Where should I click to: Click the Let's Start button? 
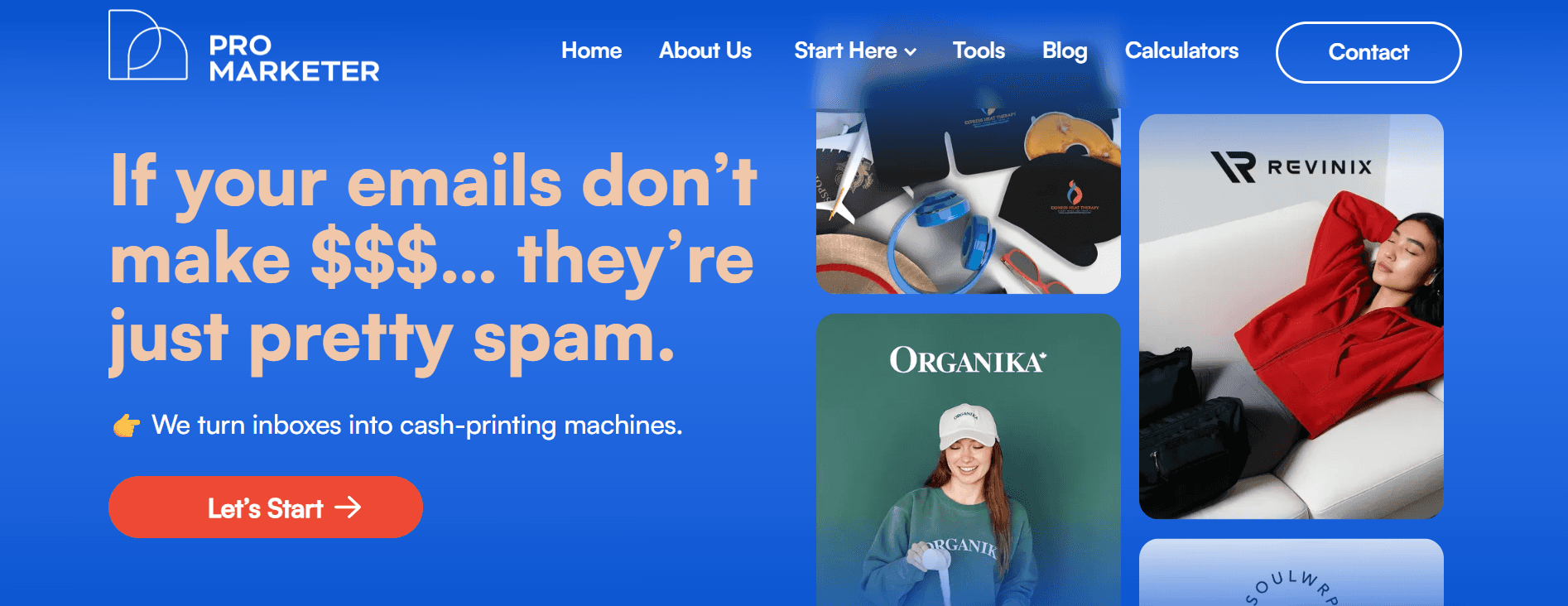tap(266, 507)
